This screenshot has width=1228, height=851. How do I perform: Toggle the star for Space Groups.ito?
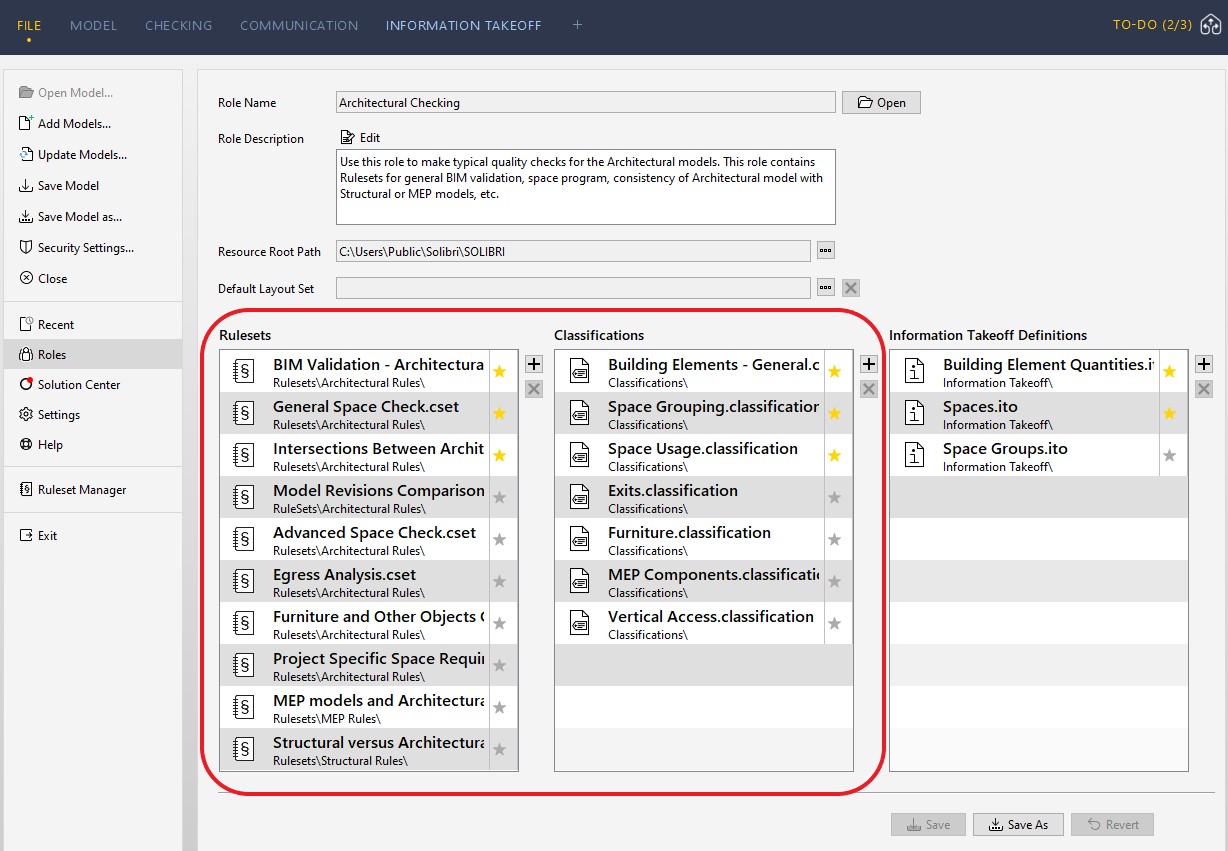pyautogui.click(x=1170, y=455)
